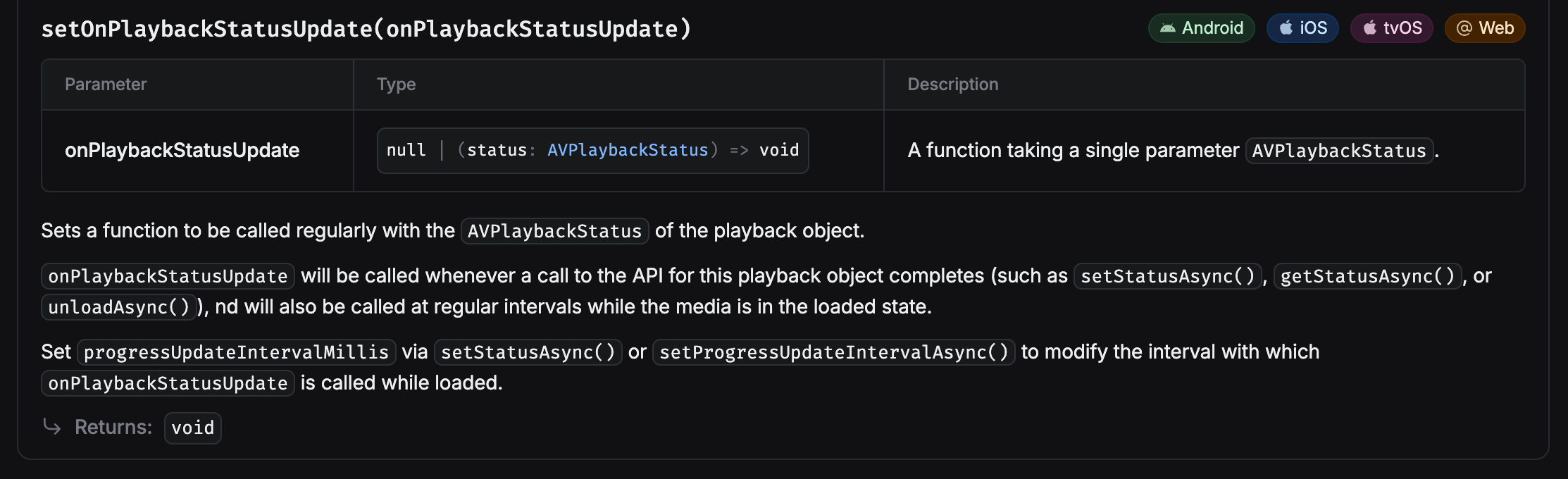Click onPlaybackStatusUpdate code before 'is called while loaded'
The image size is (1568, 479).
(x=168, y=383)
